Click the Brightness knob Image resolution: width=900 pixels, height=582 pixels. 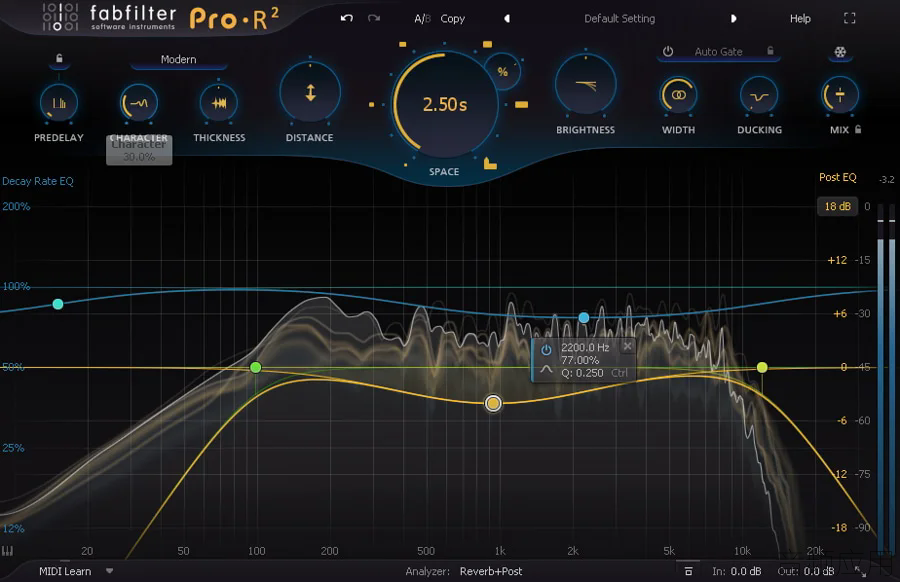(x=585, y=86)
